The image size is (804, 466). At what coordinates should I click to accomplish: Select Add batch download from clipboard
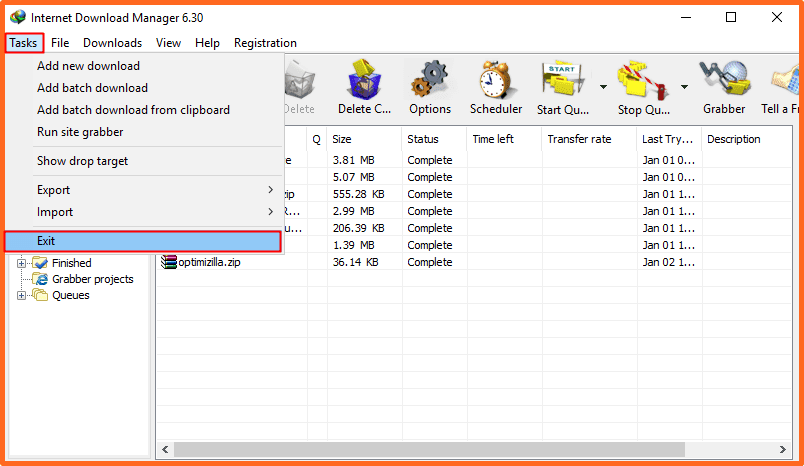point(133,110)
